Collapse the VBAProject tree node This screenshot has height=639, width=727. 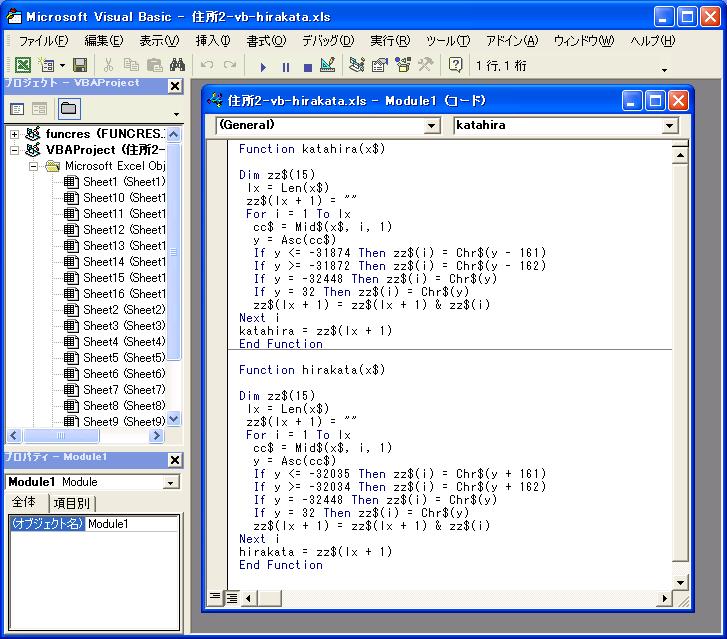14,150
